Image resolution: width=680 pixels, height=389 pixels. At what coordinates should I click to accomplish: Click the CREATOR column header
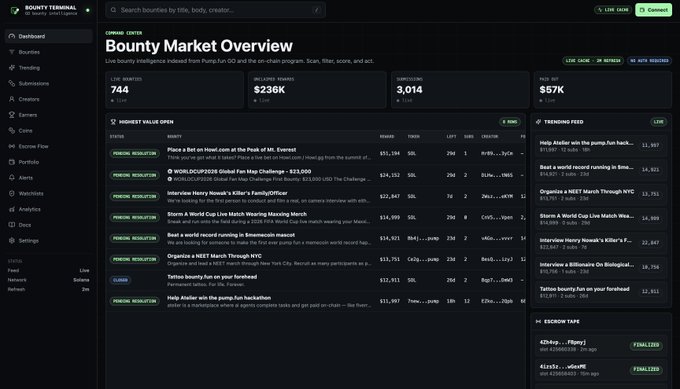[x=490, y=137]
